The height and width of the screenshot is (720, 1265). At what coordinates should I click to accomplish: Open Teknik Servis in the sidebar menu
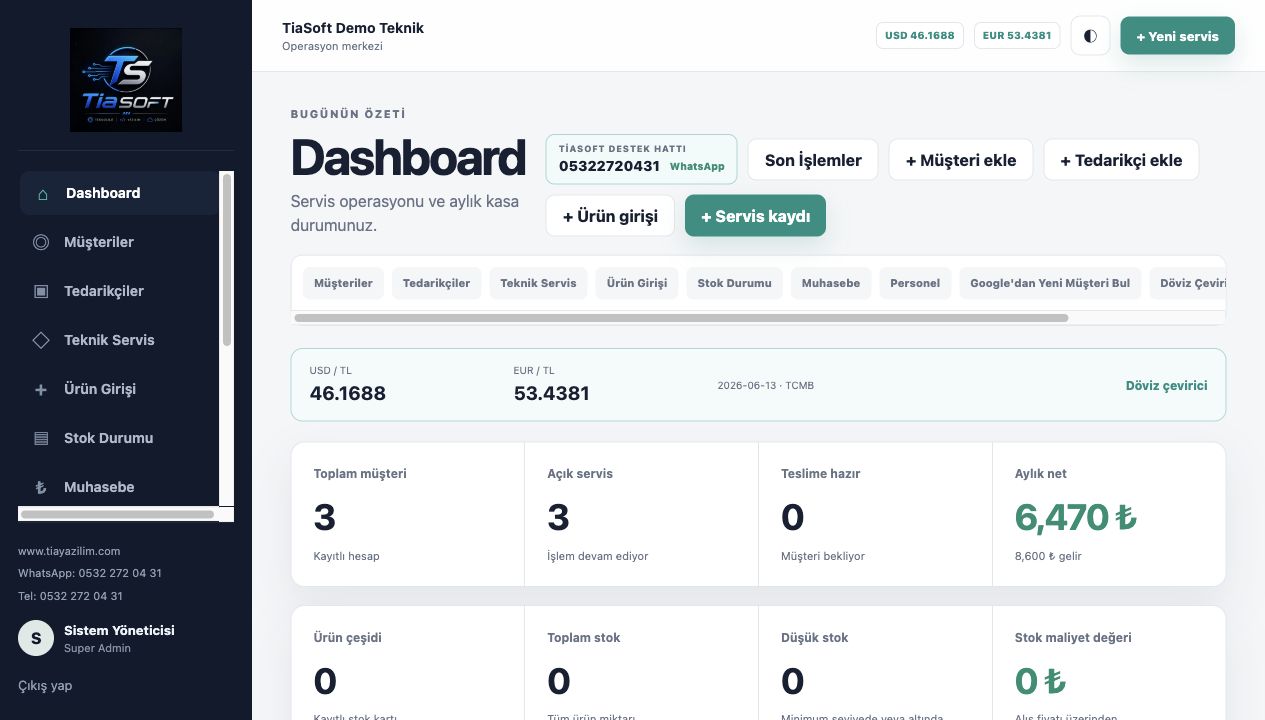[119, 340]
